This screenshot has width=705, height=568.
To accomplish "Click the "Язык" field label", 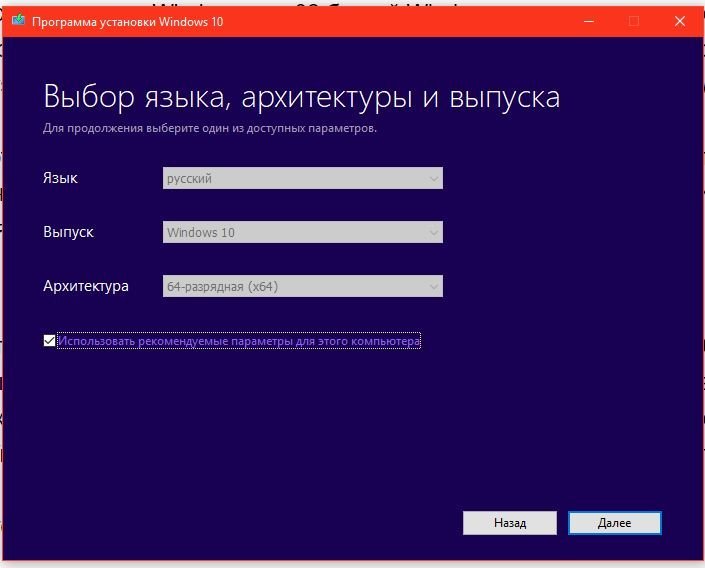I will [x=60, y=178].
